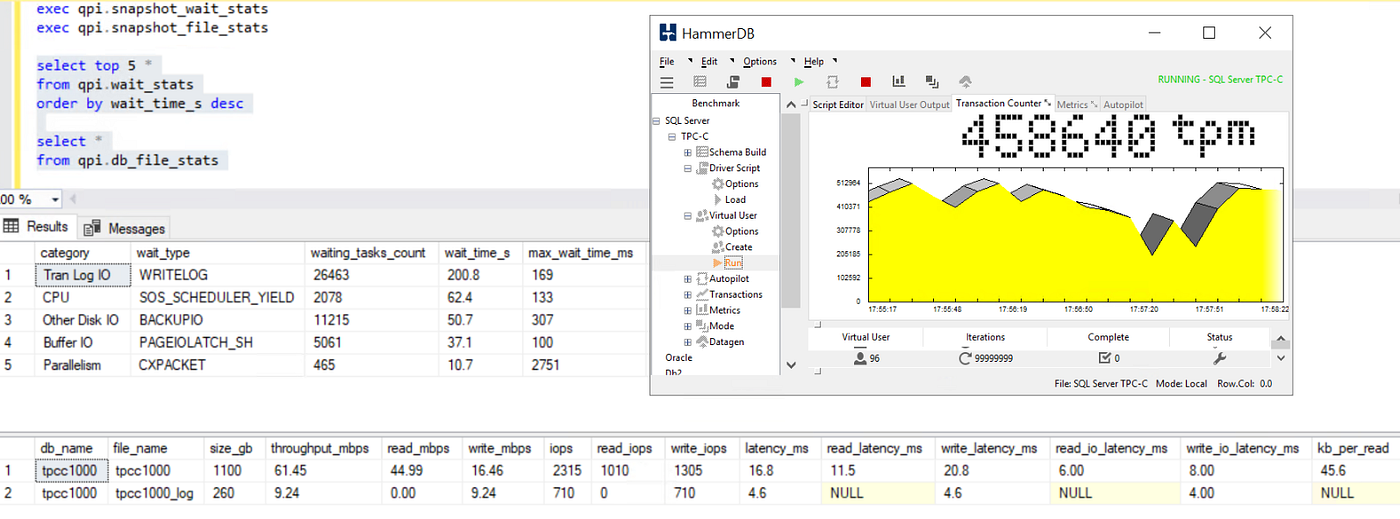The image size is (1400, 519).
Task: Select the tpcc1000_log file_name cell
Action: coord(154,493)
